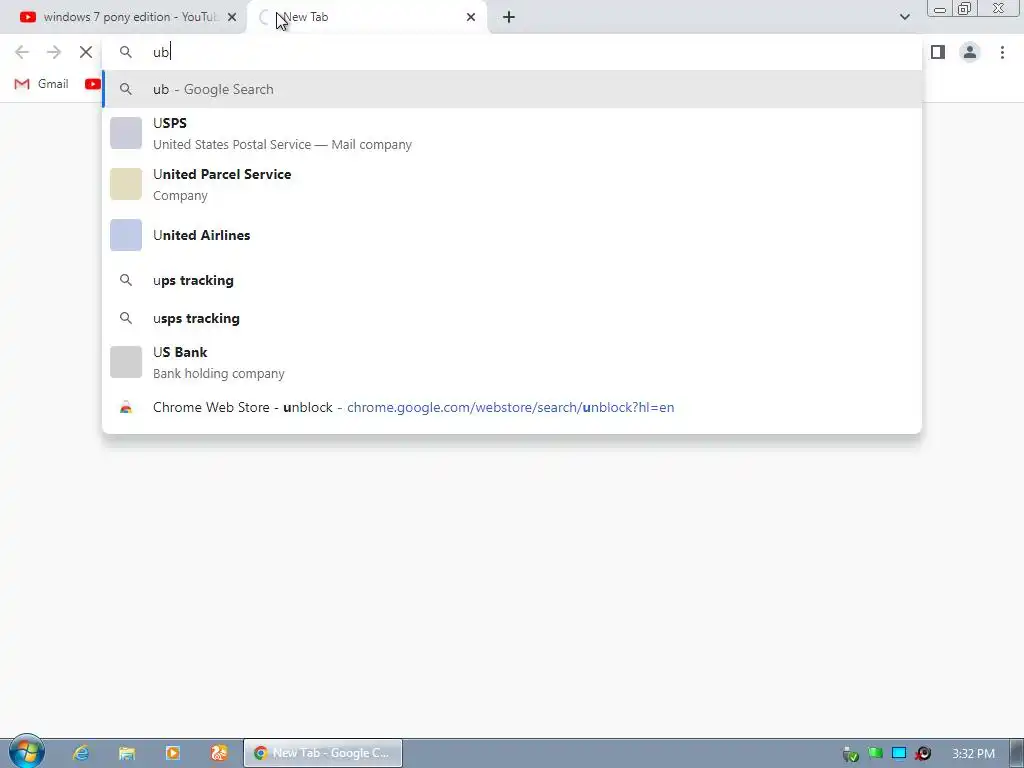Viewport: 1024px width, 768px height.
Task: Open Windows Media Player from the taskbar
Action: pos(173,753)
